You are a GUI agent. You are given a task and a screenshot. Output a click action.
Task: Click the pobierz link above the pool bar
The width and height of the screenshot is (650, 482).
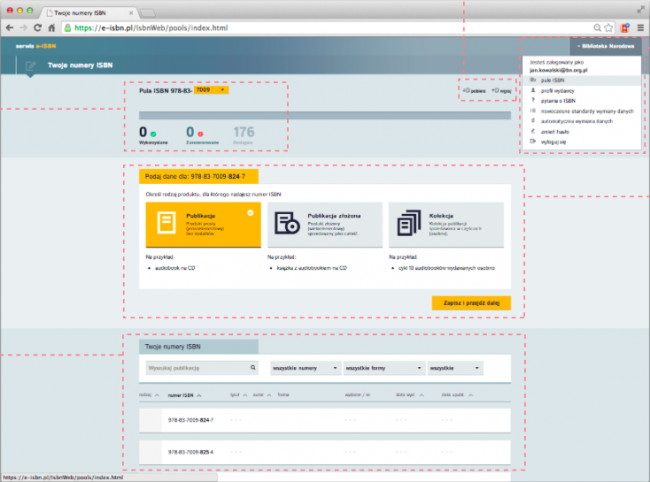pos(474,90)
